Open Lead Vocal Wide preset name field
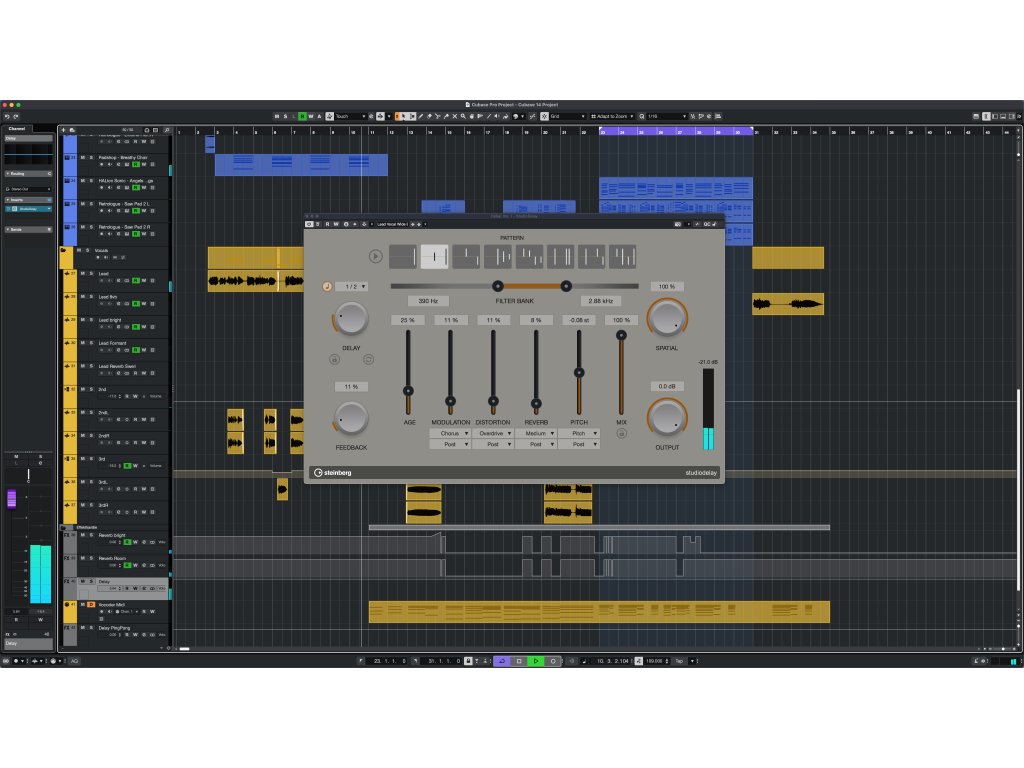Screen dimensions: 1024x768 pyautogui.click(x=392, y=224)
